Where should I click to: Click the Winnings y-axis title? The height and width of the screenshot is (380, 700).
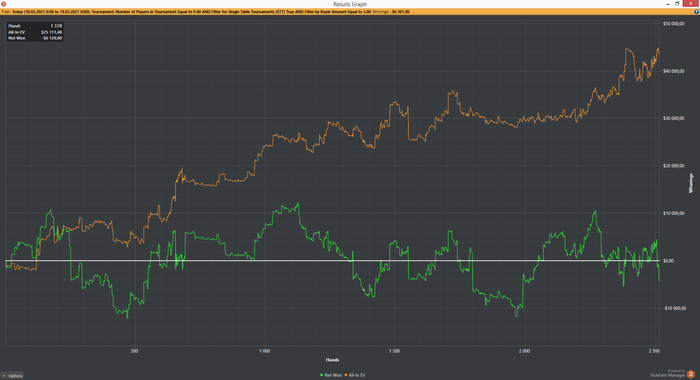click(x=691, y=183)
